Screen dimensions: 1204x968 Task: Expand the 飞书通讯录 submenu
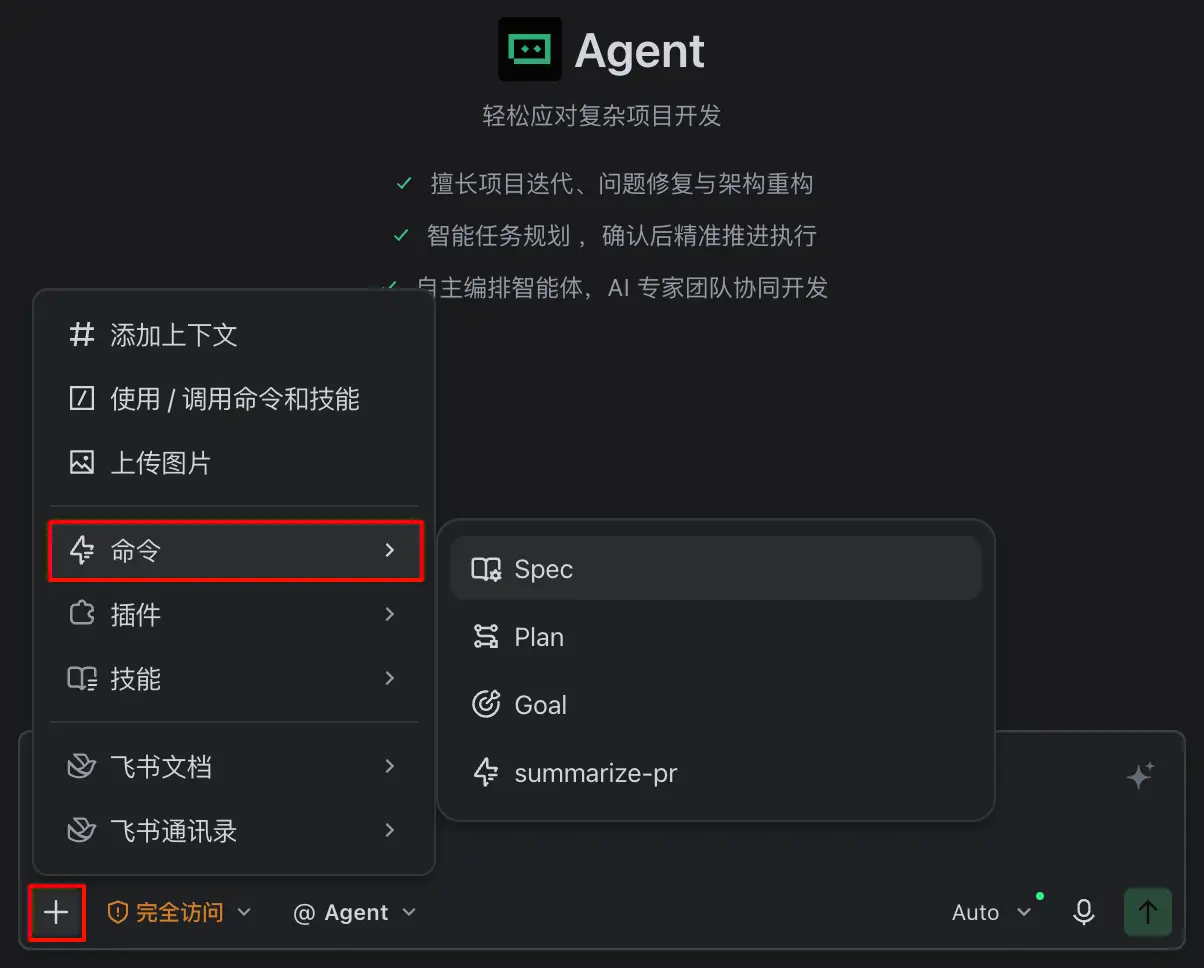coord(234,831)
